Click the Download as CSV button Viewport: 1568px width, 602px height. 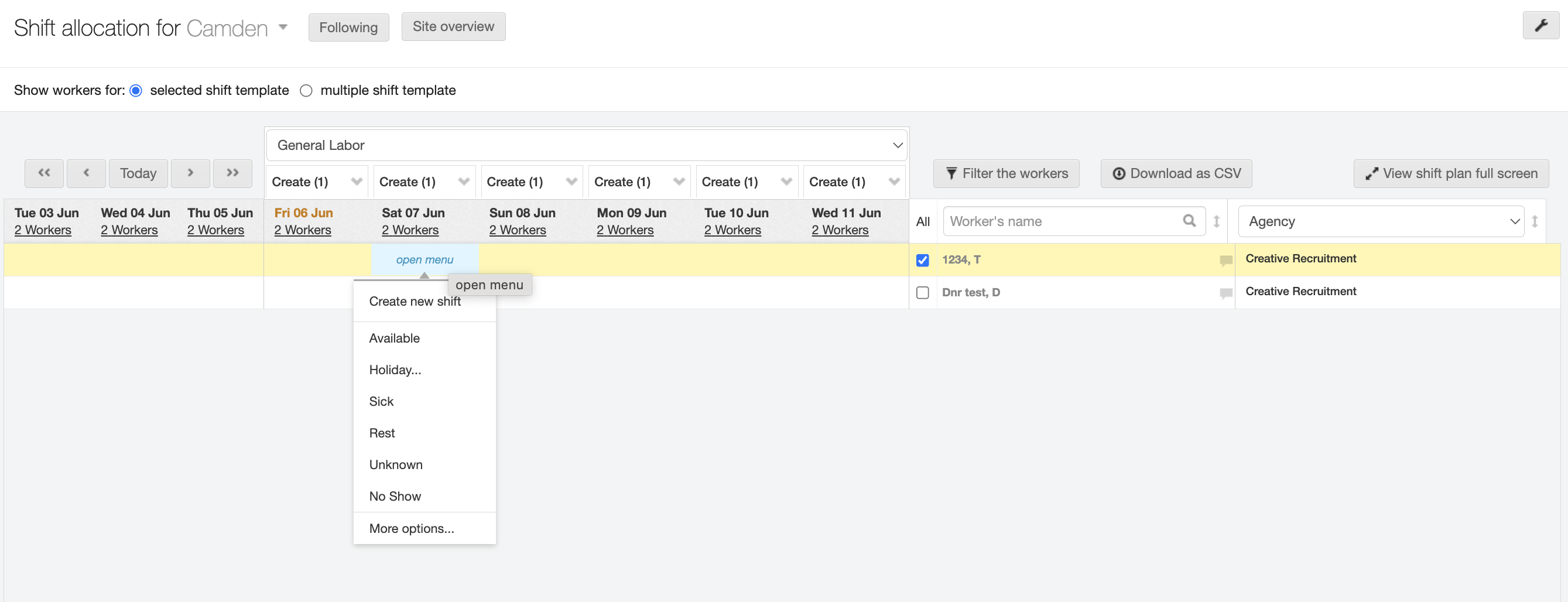pos(1176,173)
